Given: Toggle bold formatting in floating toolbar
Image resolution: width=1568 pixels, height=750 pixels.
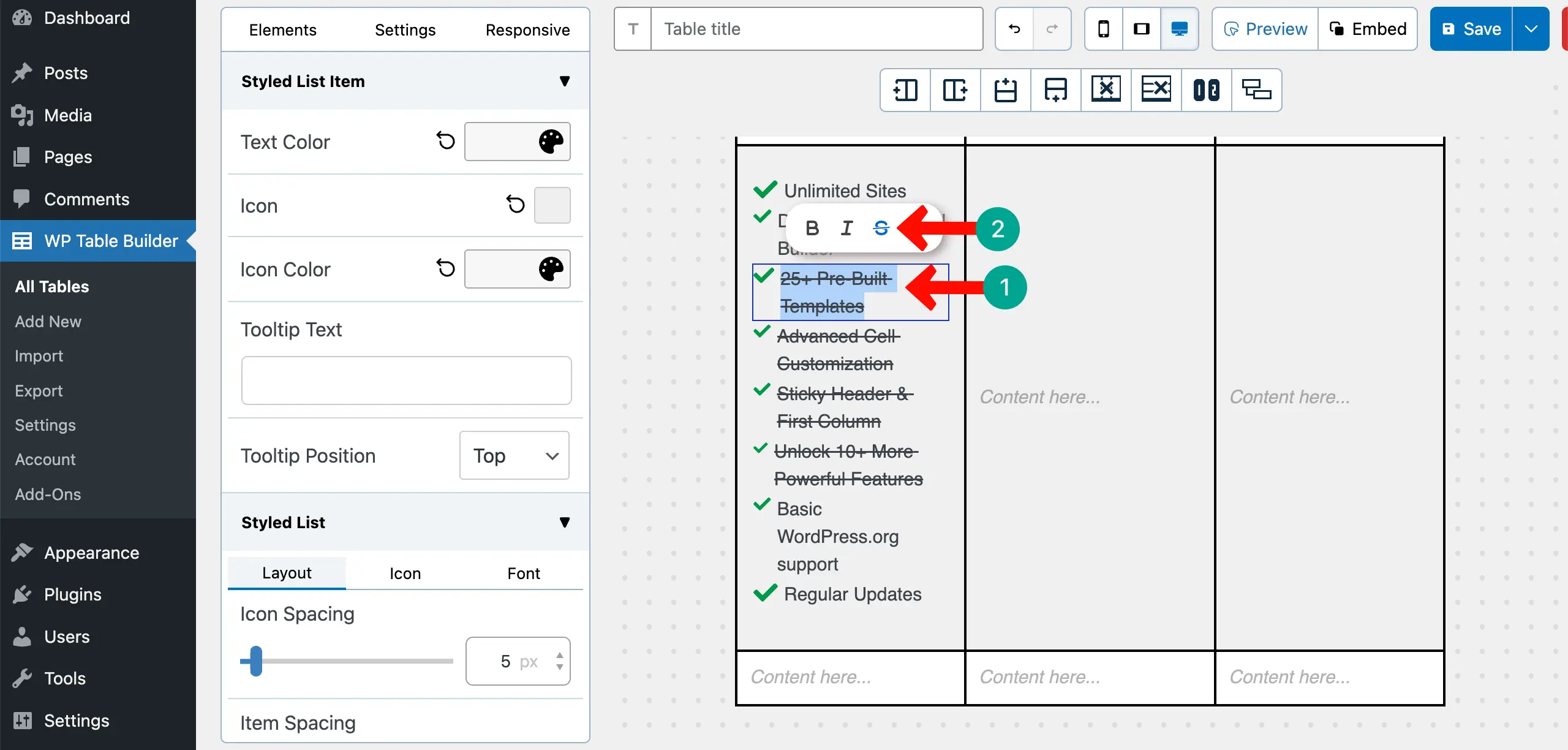Looking at the screenshot, I should click(x=812, y=229).
